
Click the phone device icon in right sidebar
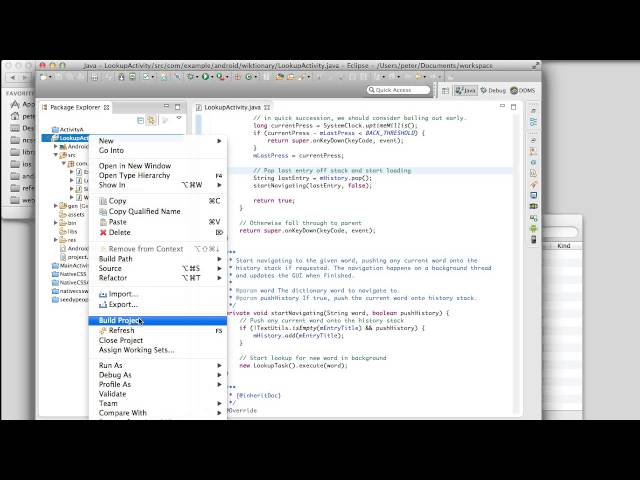[533, 240]
